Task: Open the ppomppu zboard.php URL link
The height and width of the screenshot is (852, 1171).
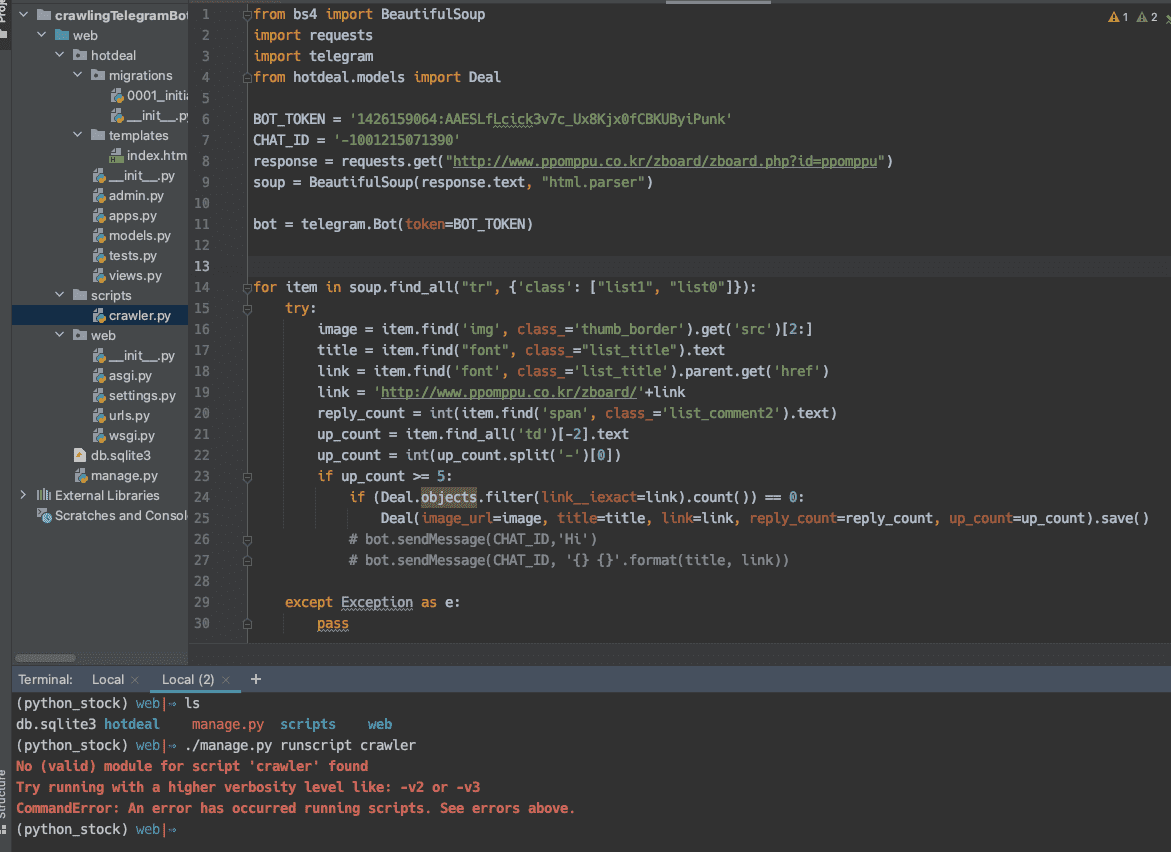Action: point(666,161)
